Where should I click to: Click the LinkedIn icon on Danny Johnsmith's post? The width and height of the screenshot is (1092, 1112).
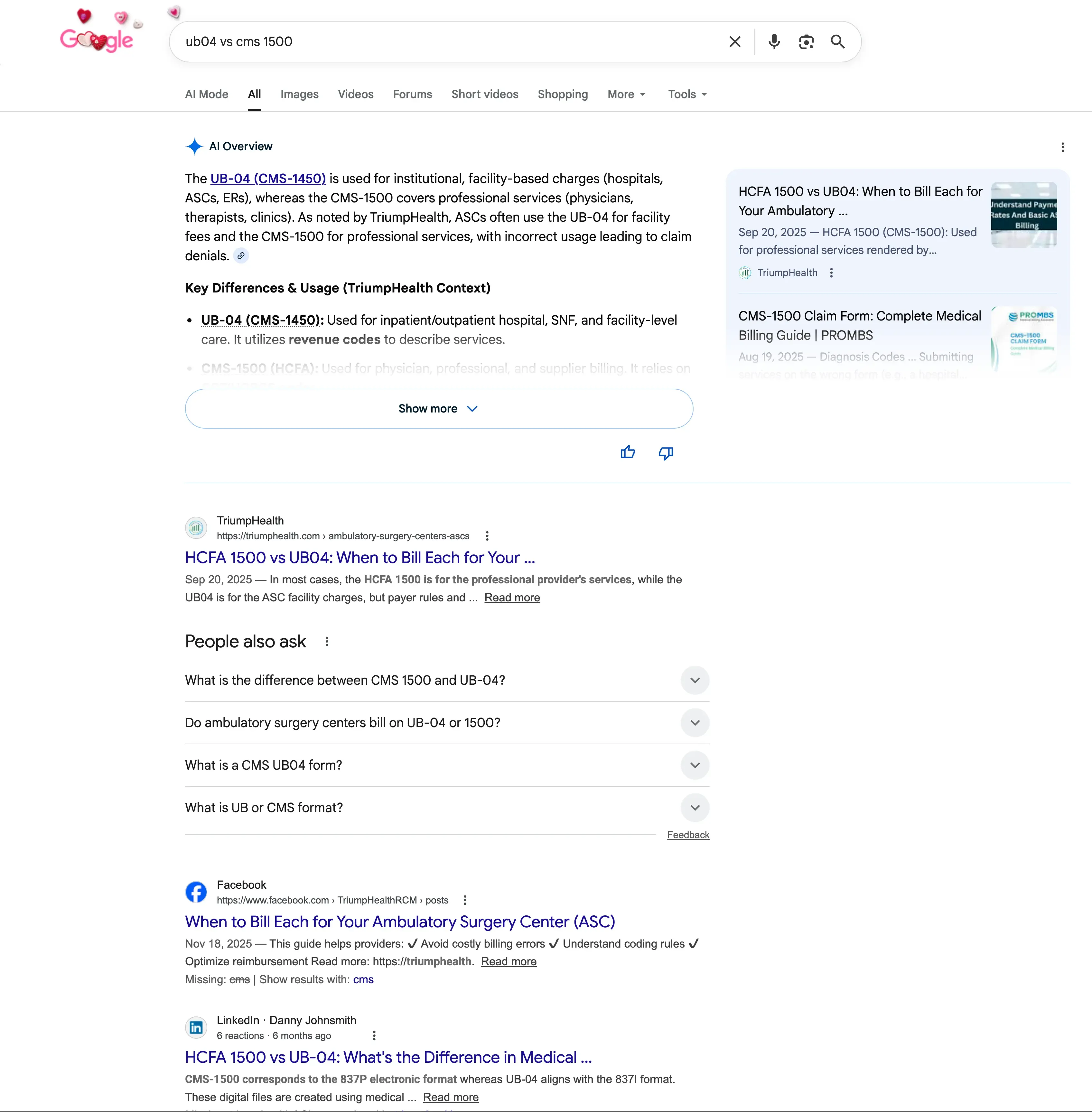(196, 1027)
